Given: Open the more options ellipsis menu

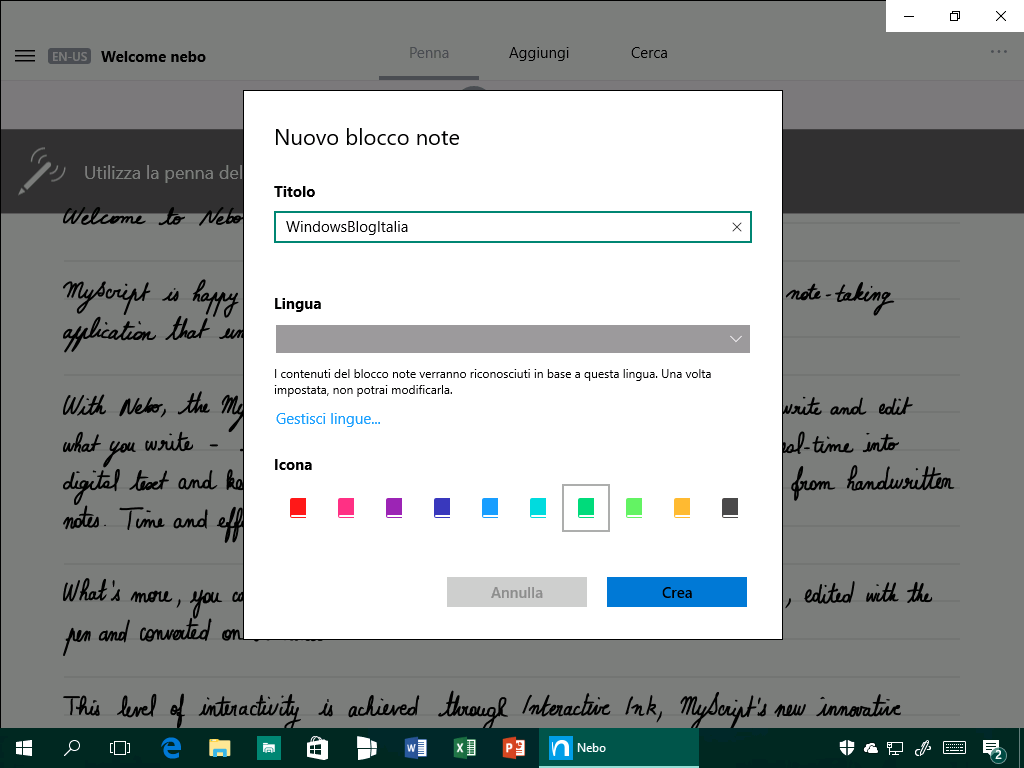Looking at the screenshot, I should [999, 52].
